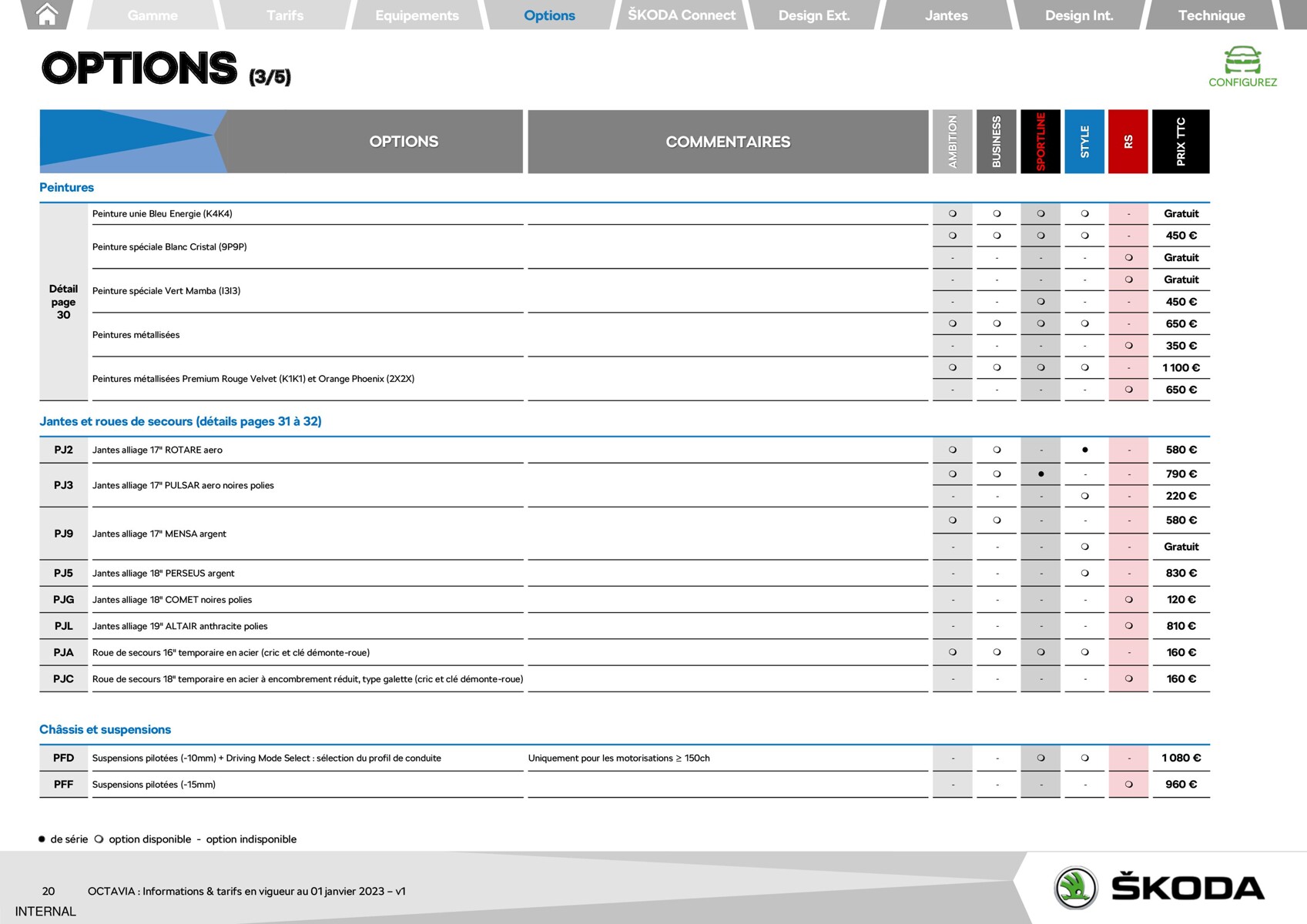Open the Gamme tab

[152, 15]
